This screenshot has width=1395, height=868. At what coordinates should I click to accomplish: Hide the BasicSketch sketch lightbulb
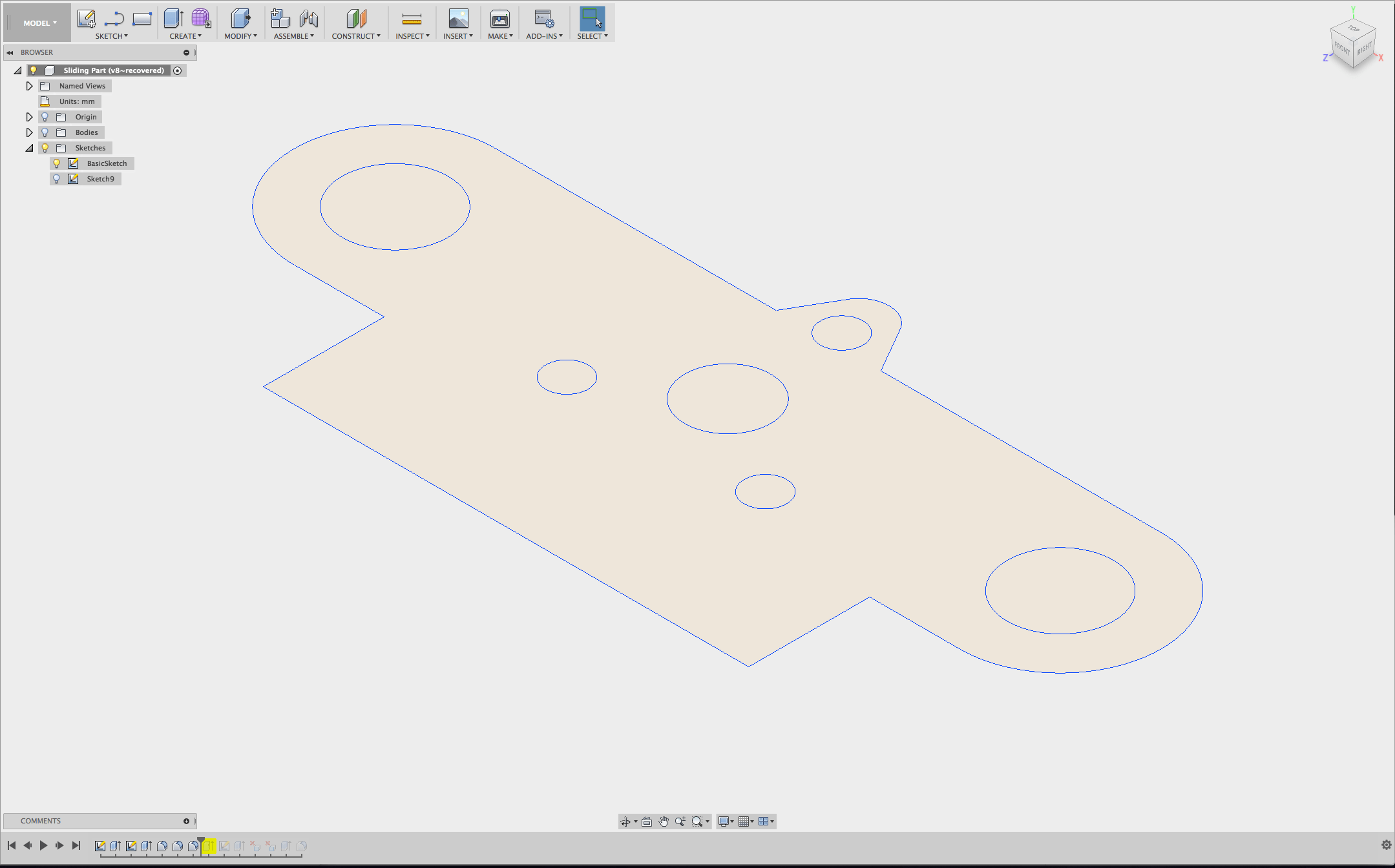click(x=57, y=163)
